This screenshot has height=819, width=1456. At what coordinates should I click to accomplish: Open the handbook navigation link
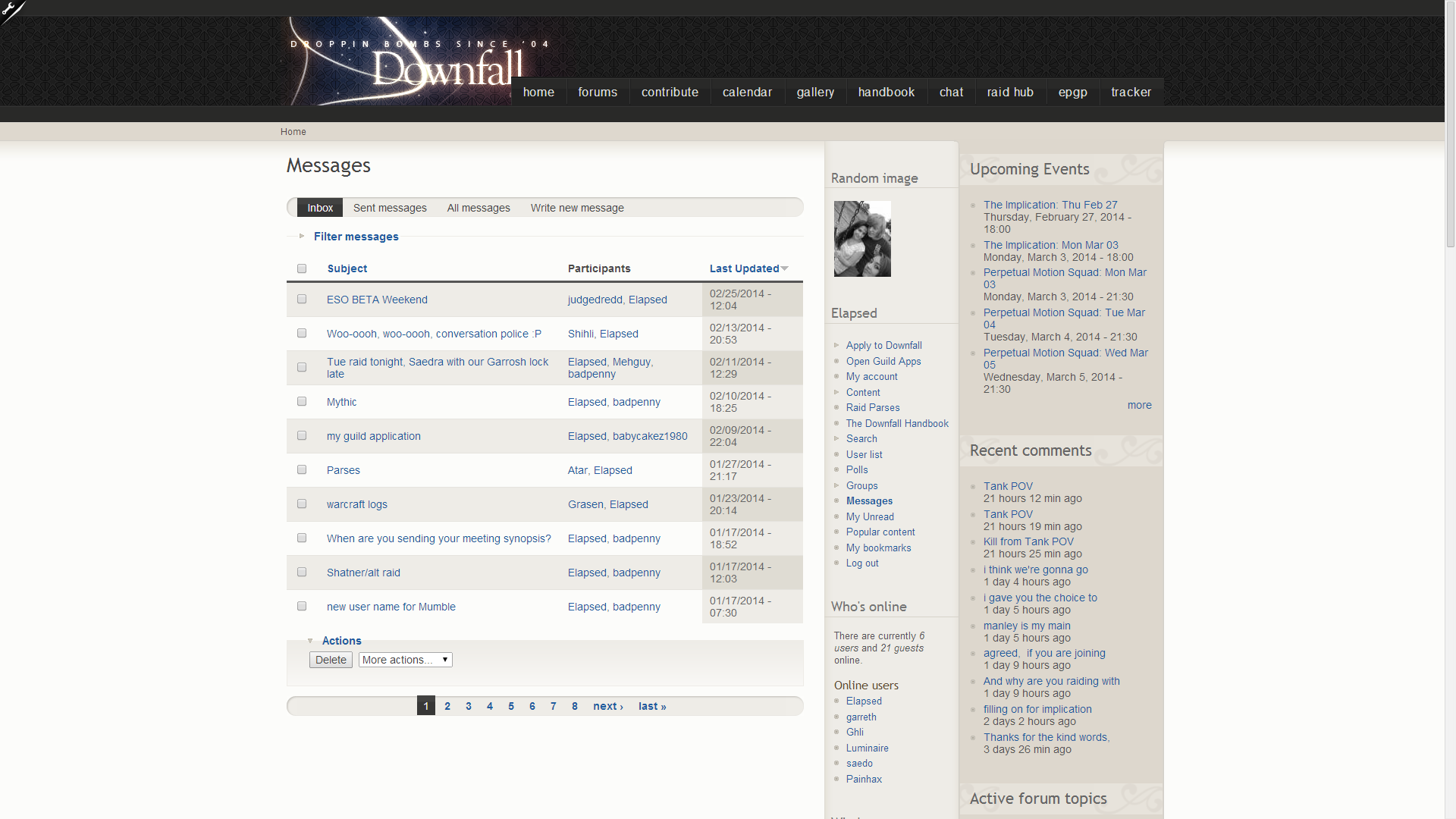(x=885, y=92)
